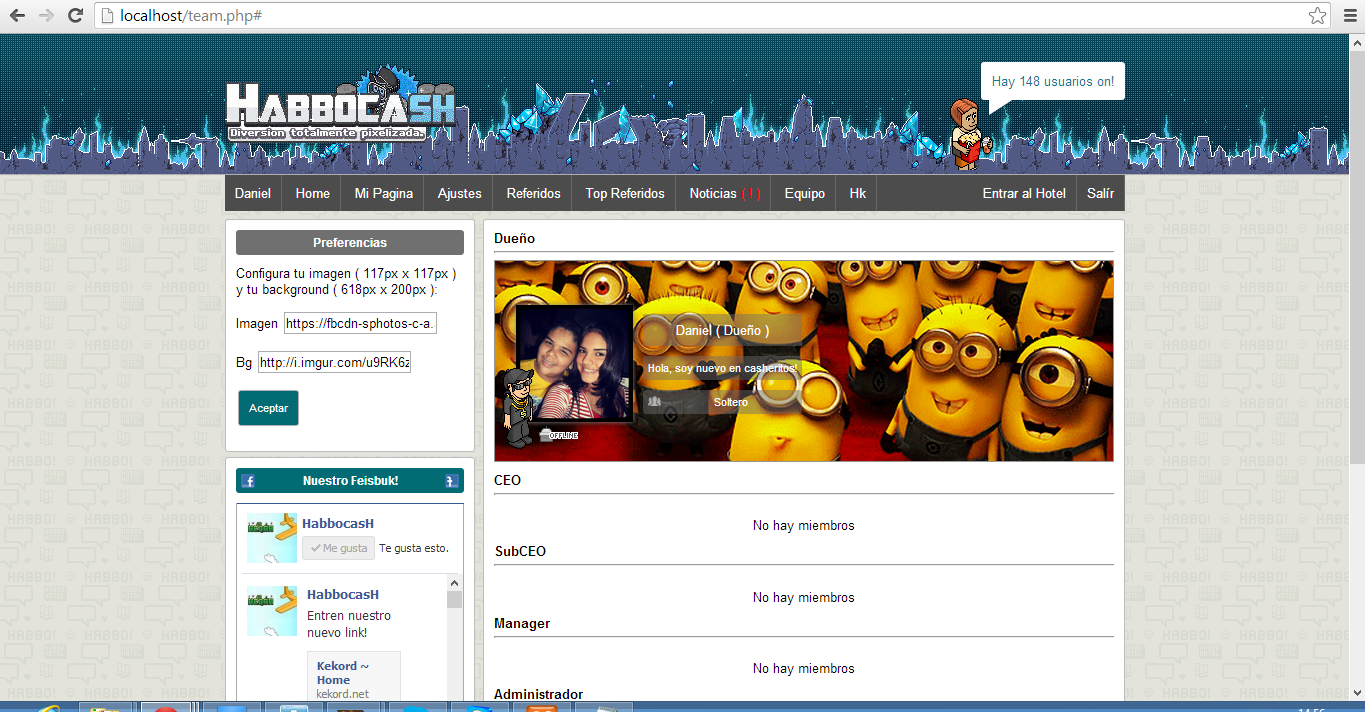Image resolution: width=1365 pixels, height=712 pixels.
Task: Bookmark this page using the star icon
Action: pyautogui.click(x=1318, y=16)
